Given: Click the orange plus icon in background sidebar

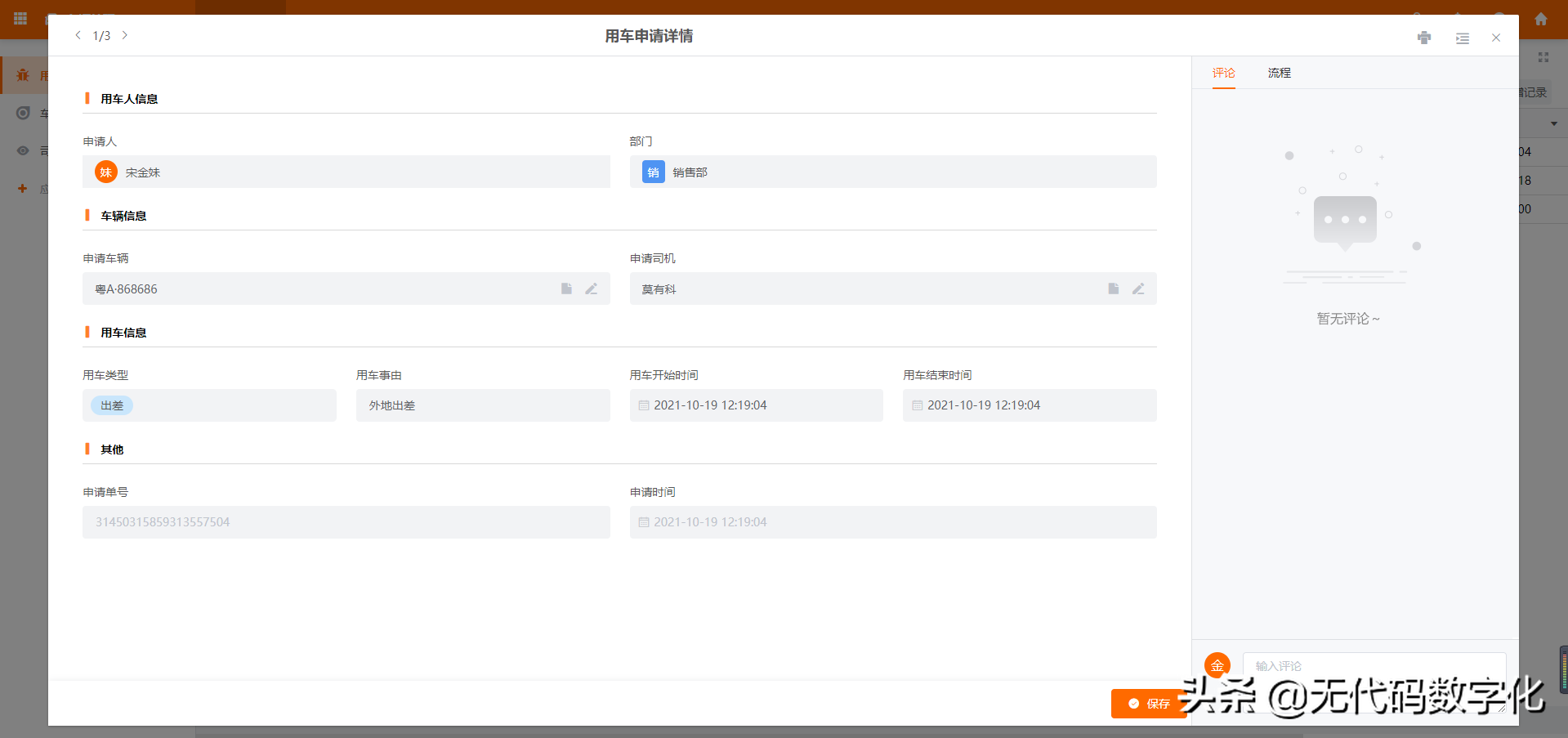Looking at the screenshot, I should click(x=22, y=188).
